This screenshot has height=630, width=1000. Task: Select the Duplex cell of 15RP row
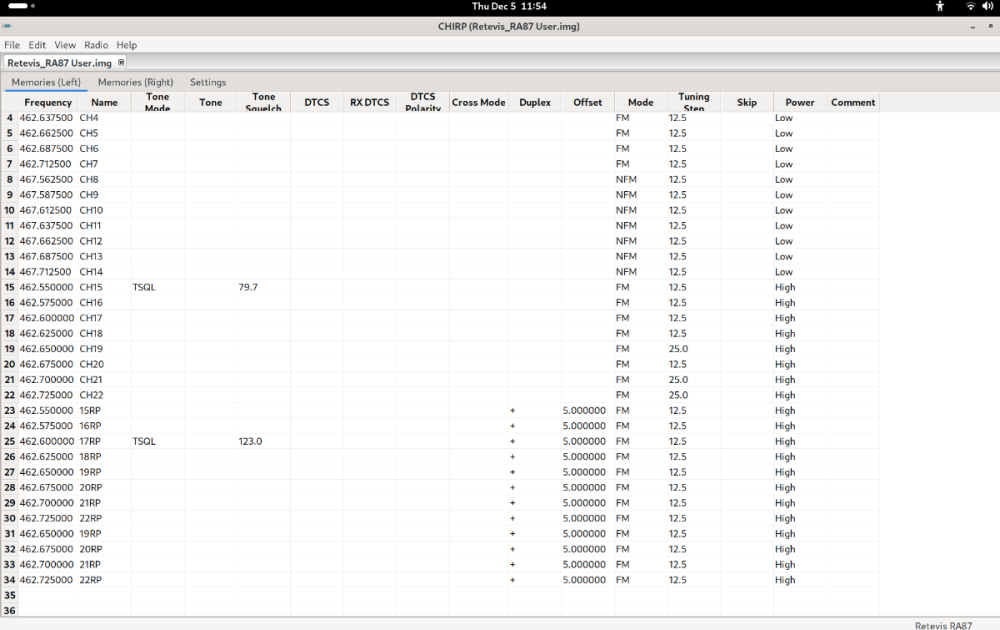(x=535, y=410)
